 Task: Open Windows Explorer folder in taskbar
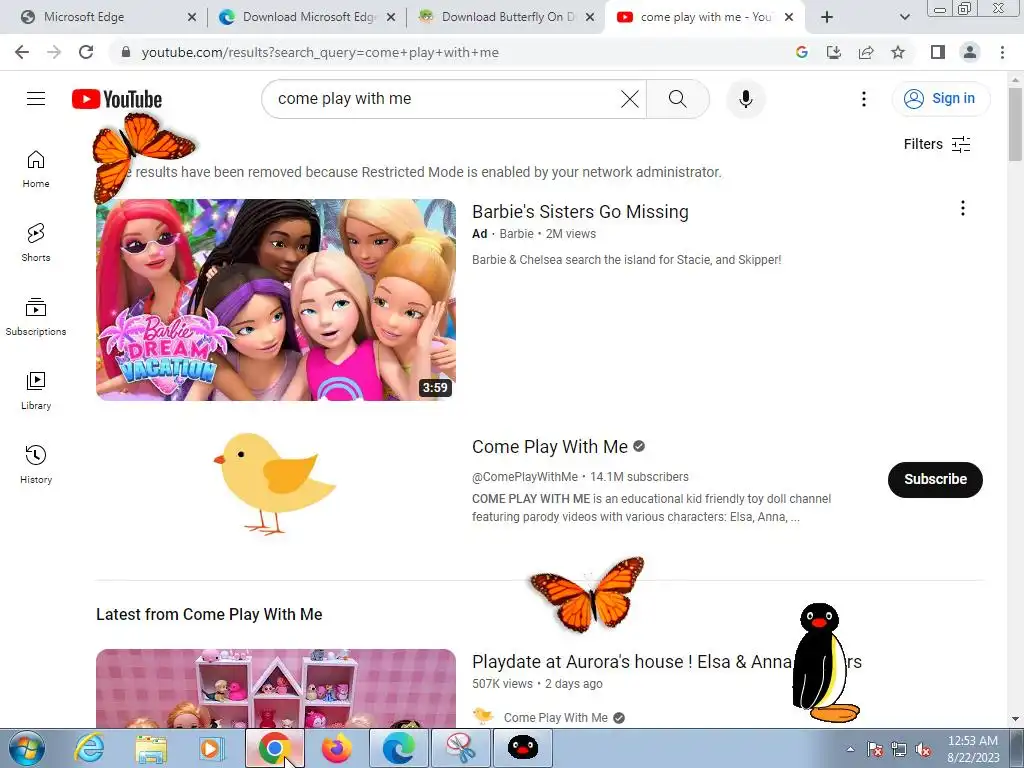point(150,748)
